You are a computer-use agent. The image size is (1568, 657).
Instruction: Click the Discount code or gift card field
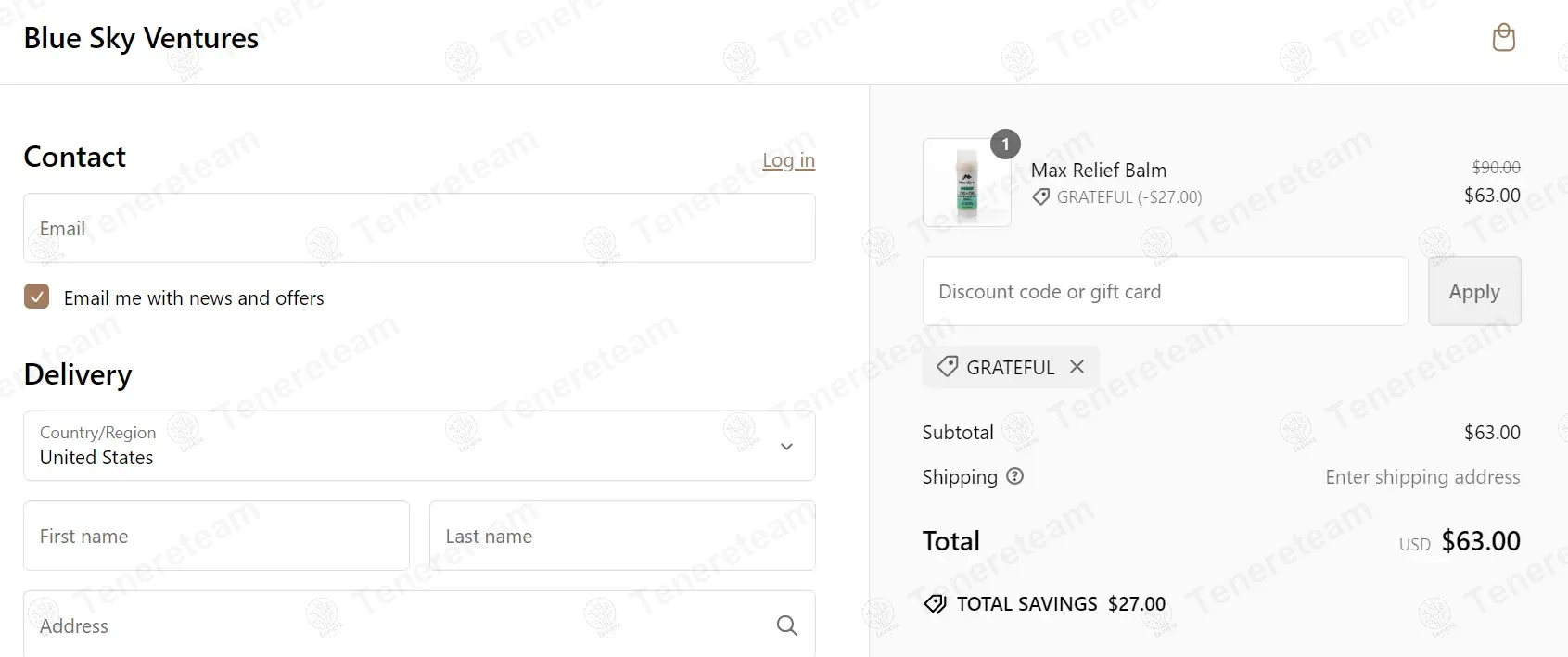coord(1165,292)
